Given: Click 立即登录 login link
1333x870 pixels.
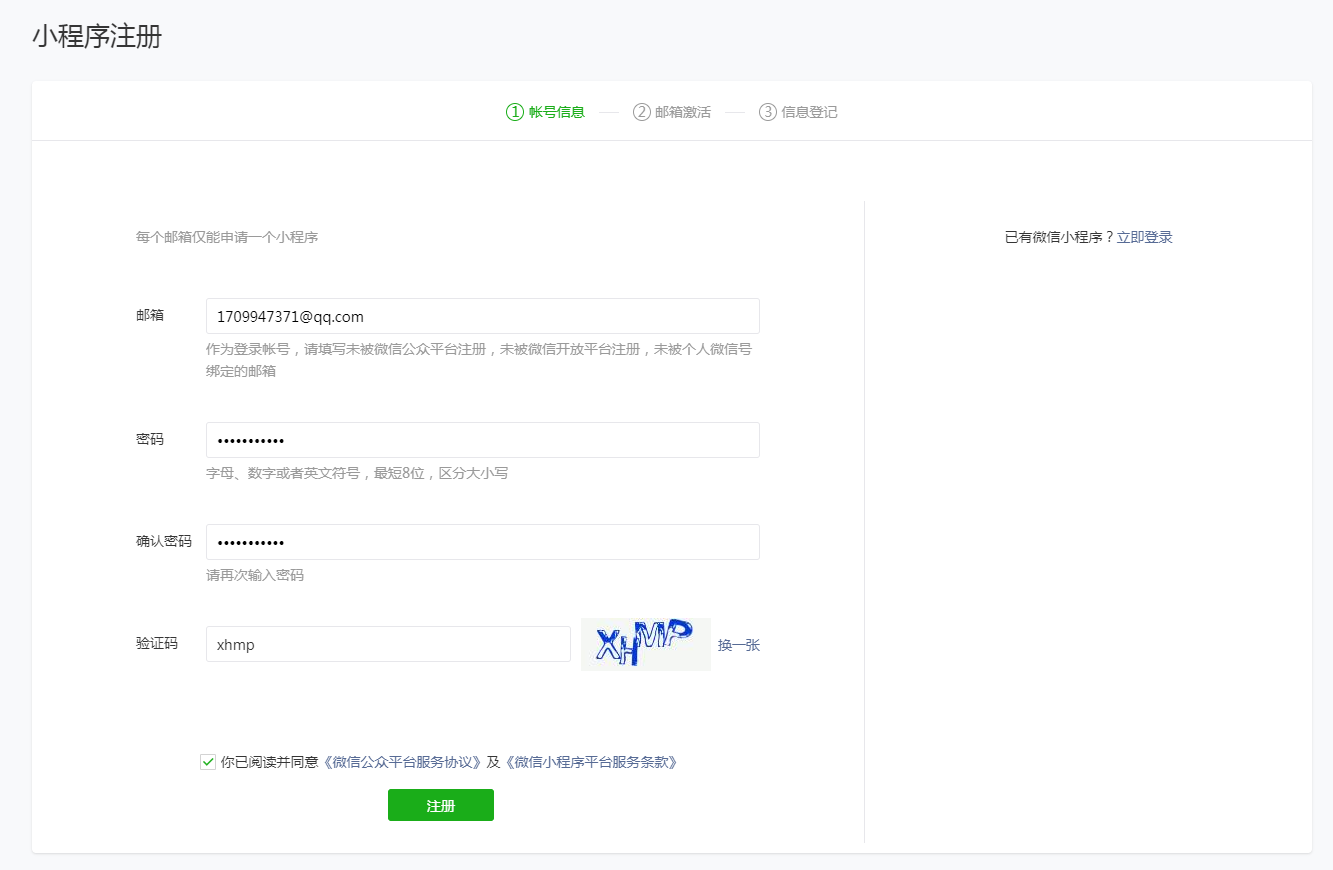Looking at the screenshot, I should (1145, 237).
